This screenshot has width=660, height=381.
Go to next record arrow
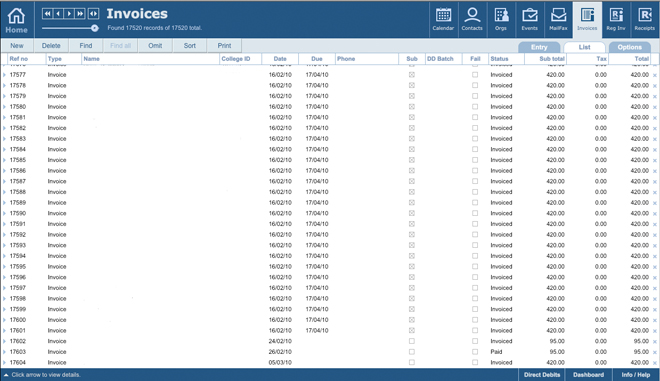69,14
